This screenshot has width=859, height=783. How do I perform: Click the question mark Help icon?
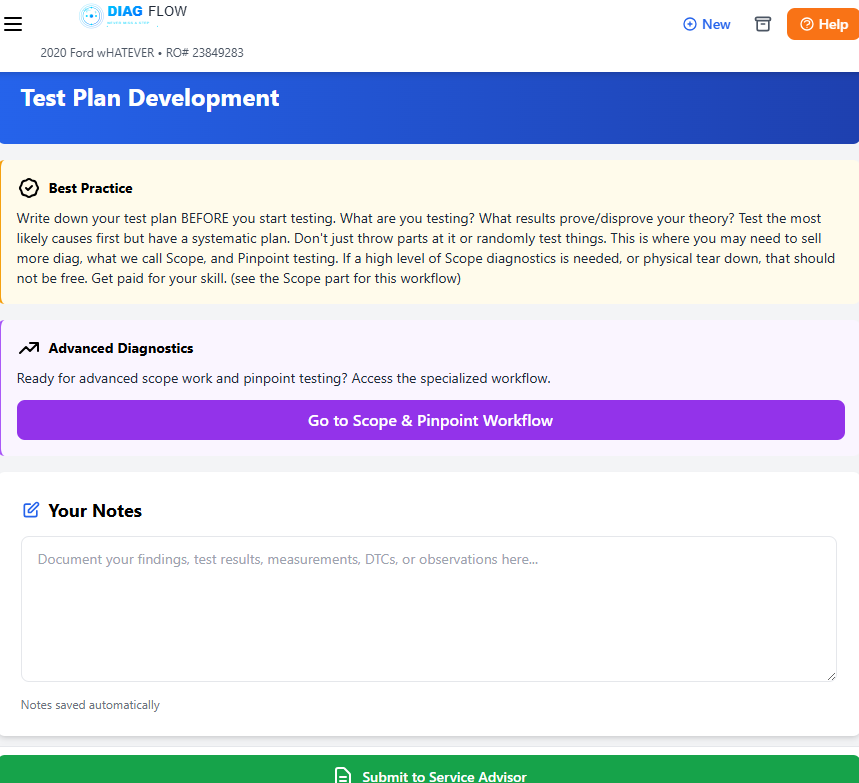click(x=806, y=24)
